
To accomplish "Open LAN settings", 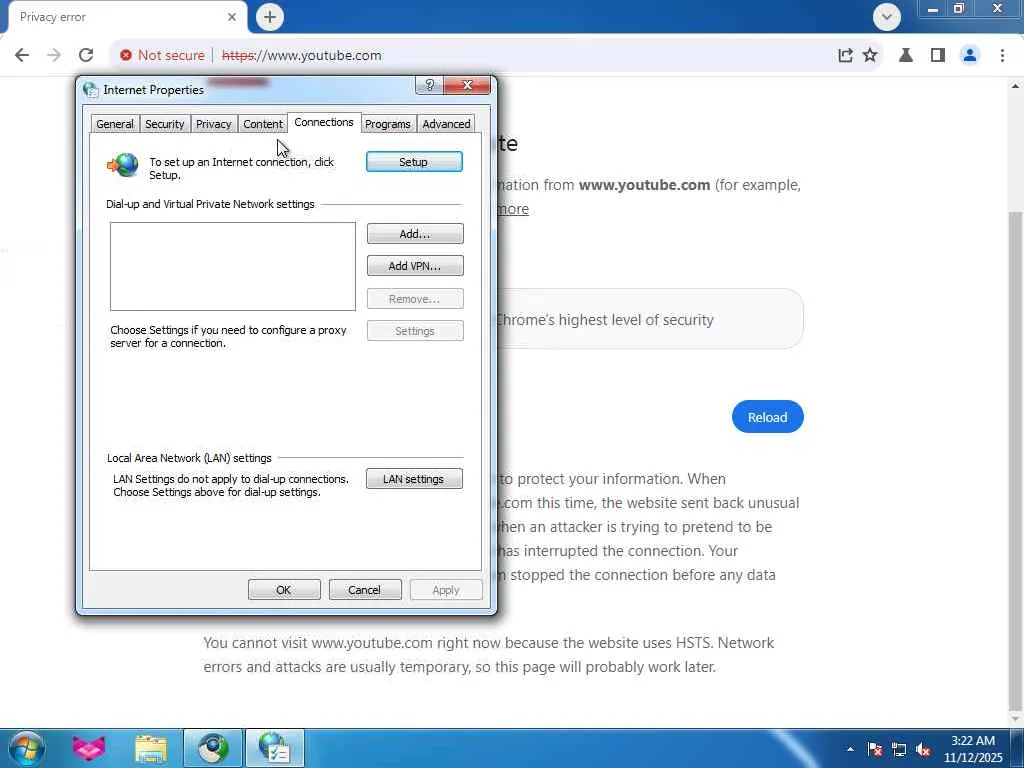I will 414,479.
